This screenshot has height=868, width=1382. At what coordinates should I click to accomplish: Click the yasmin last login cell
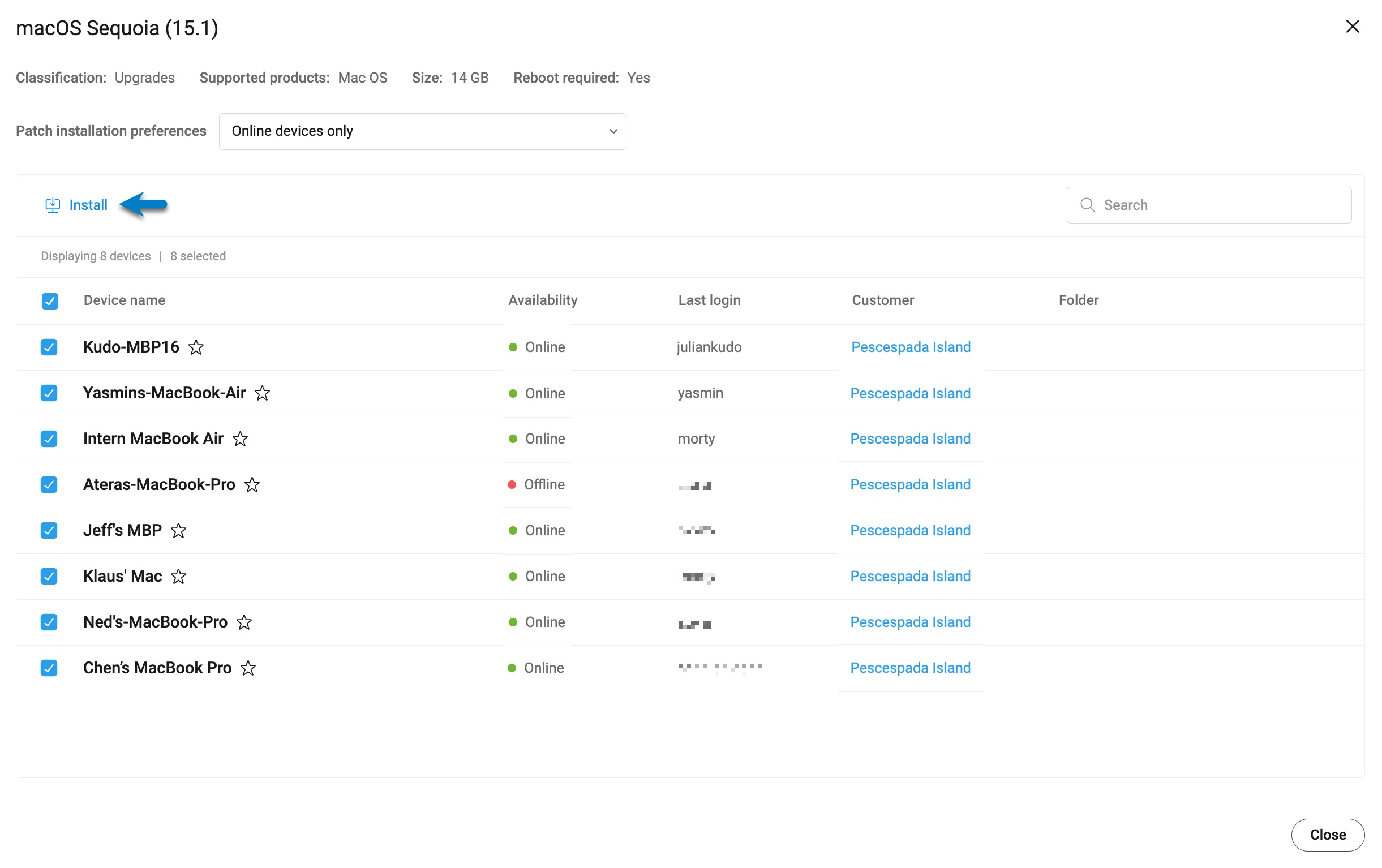click(x=700, y=393)
